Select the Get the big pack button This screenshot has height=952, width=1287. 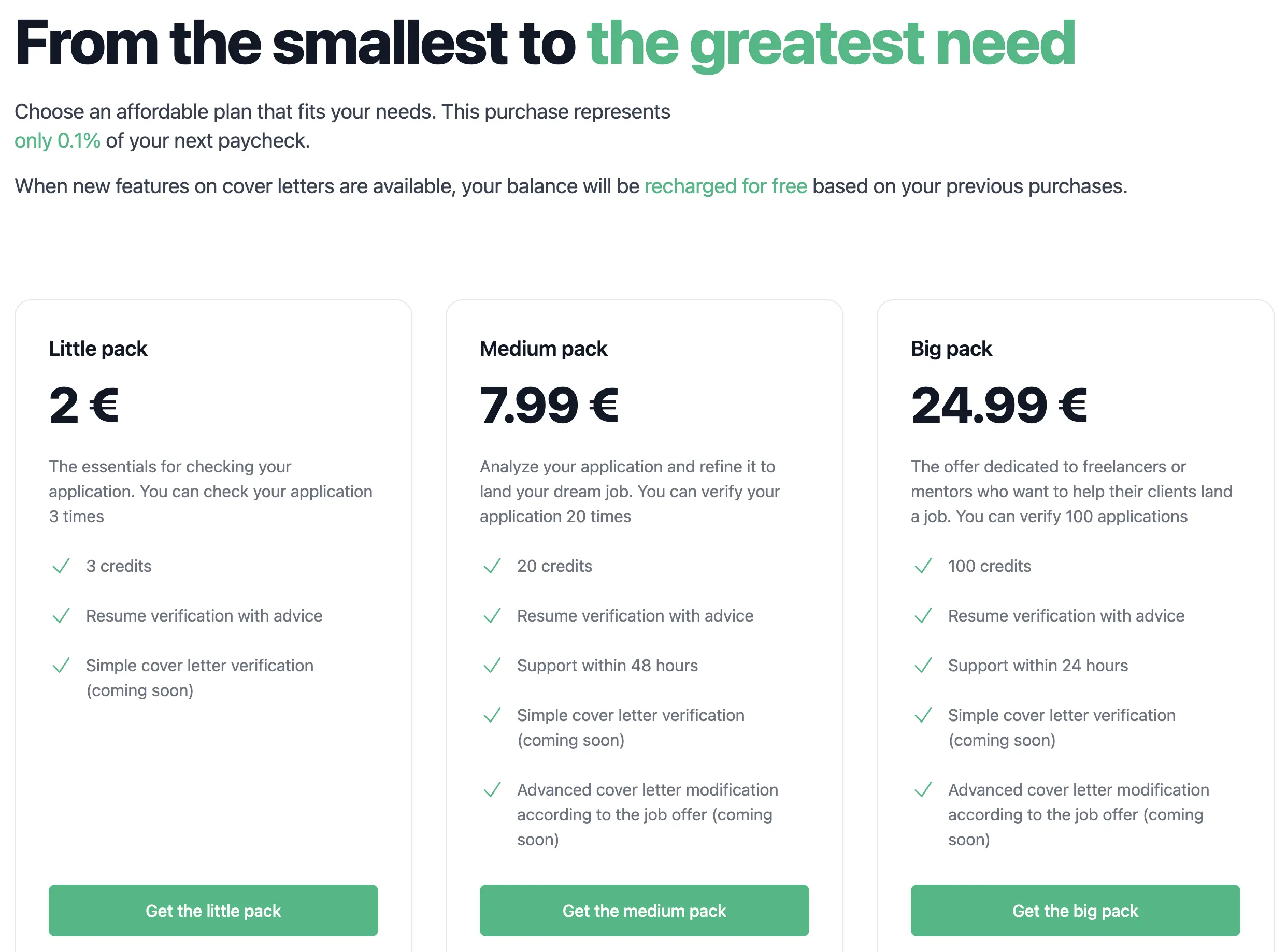tap(1075, 911)
